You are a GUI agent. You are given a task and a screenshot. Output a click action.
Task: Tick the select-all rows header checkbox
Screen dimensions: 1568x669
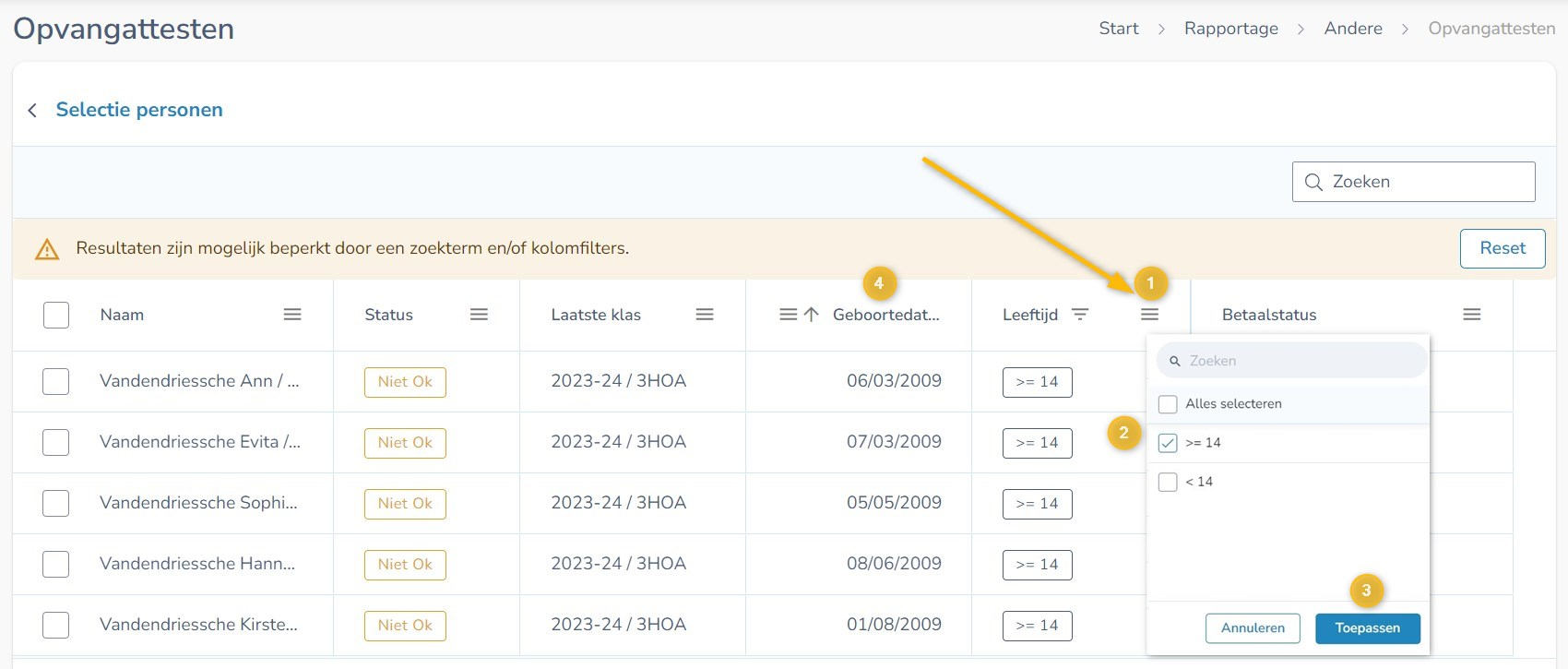point(56,315)
